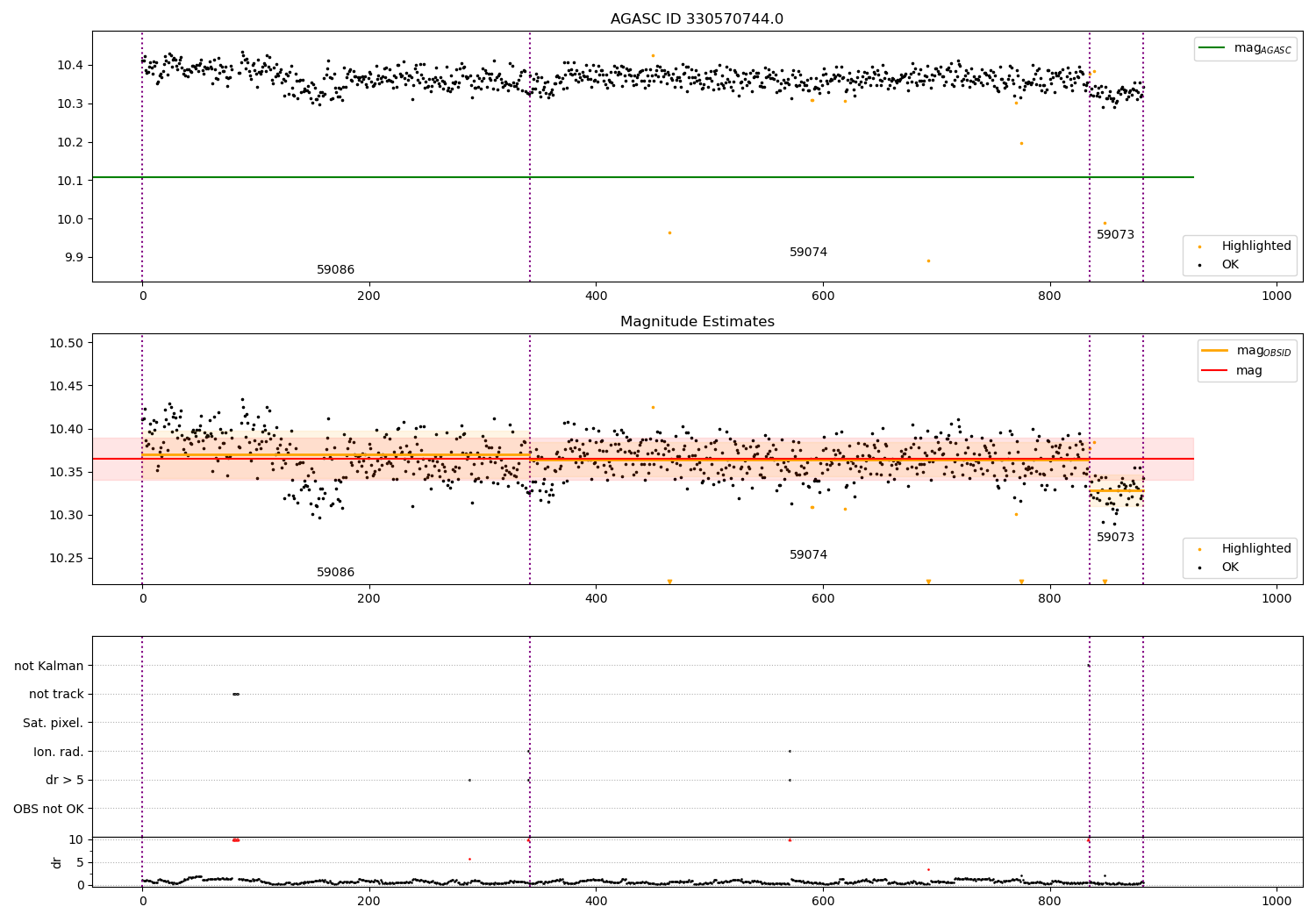Click the '600' x-axis tick of the middle plot
Image resolution: width=1316 pixels, height=921 pixels.
[823, 599]
